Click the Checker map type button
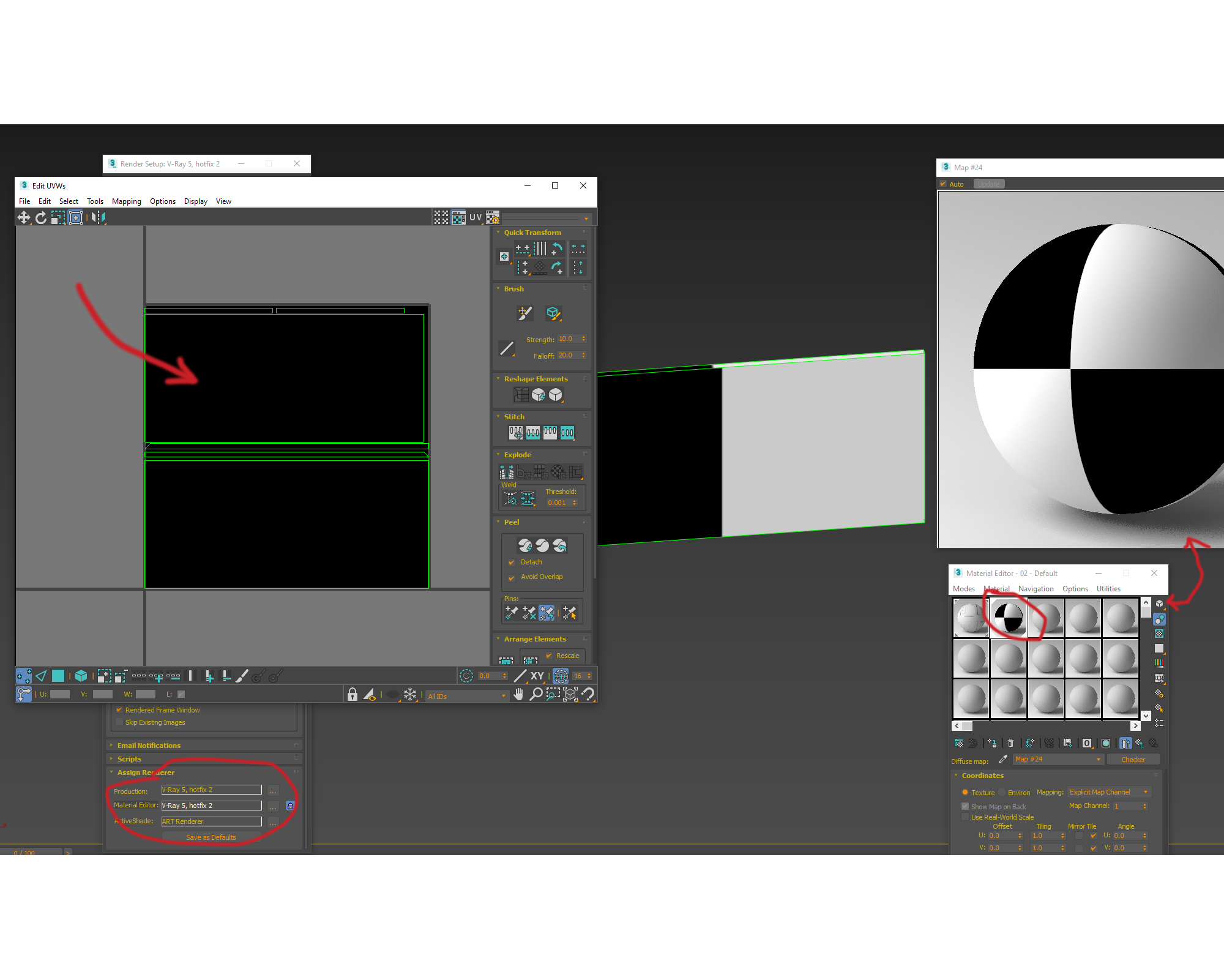This screenshot has height=980, width=1224. (x=1134, y=759)
